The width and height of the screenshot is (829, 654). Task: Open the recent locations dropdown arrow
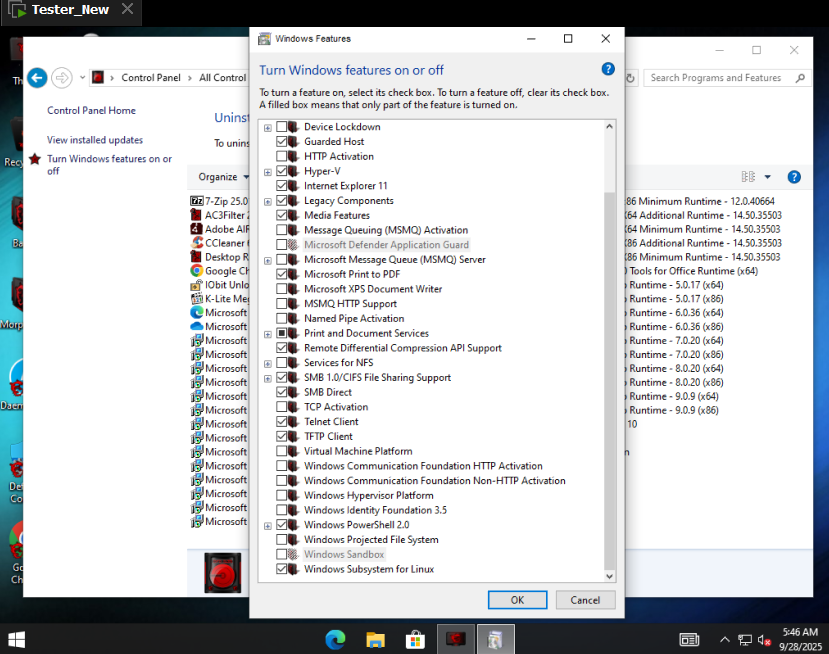(82, 78)
